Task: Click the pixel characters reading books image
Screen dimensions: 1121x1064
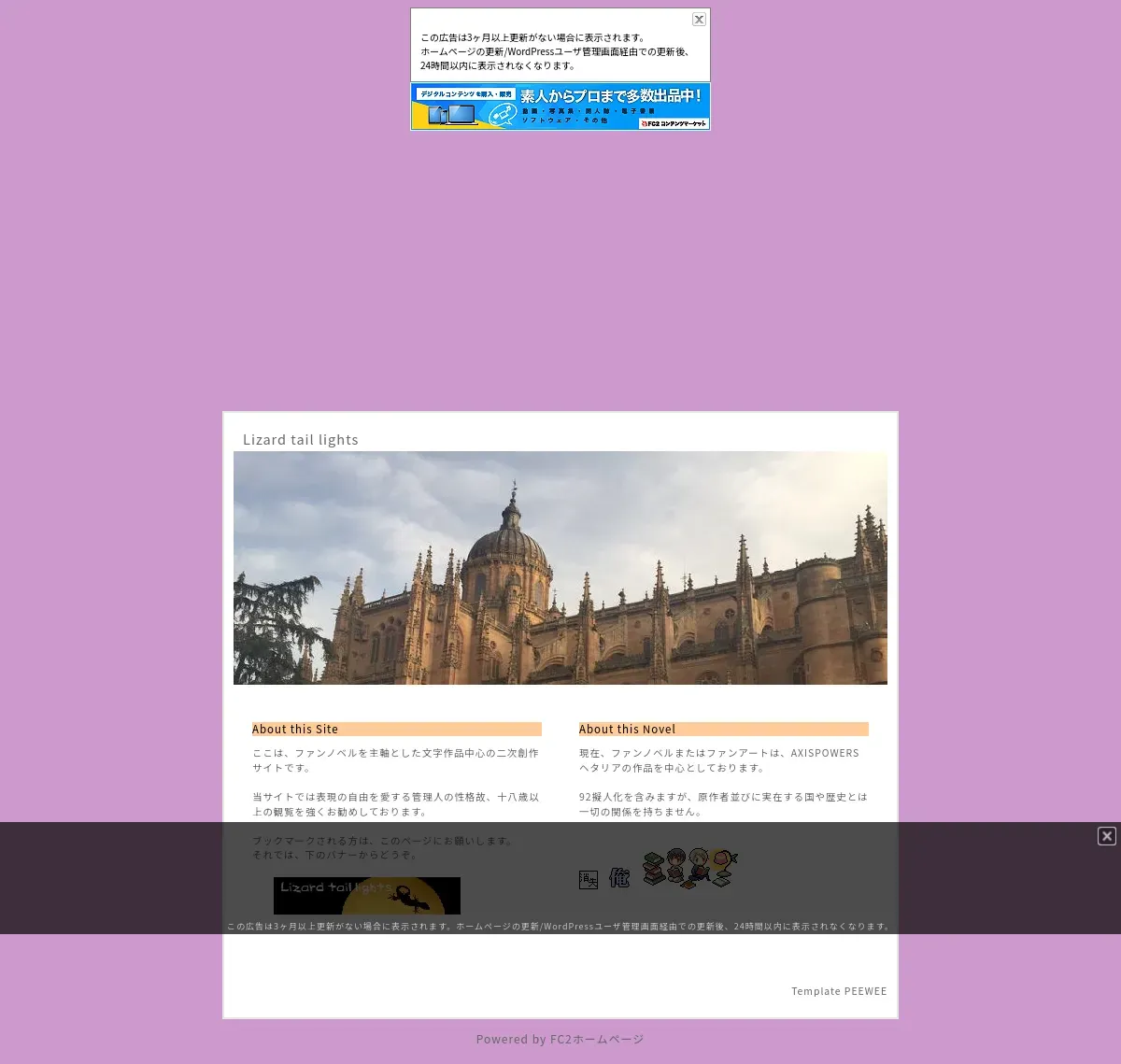Action: click(x=690, y=868)
